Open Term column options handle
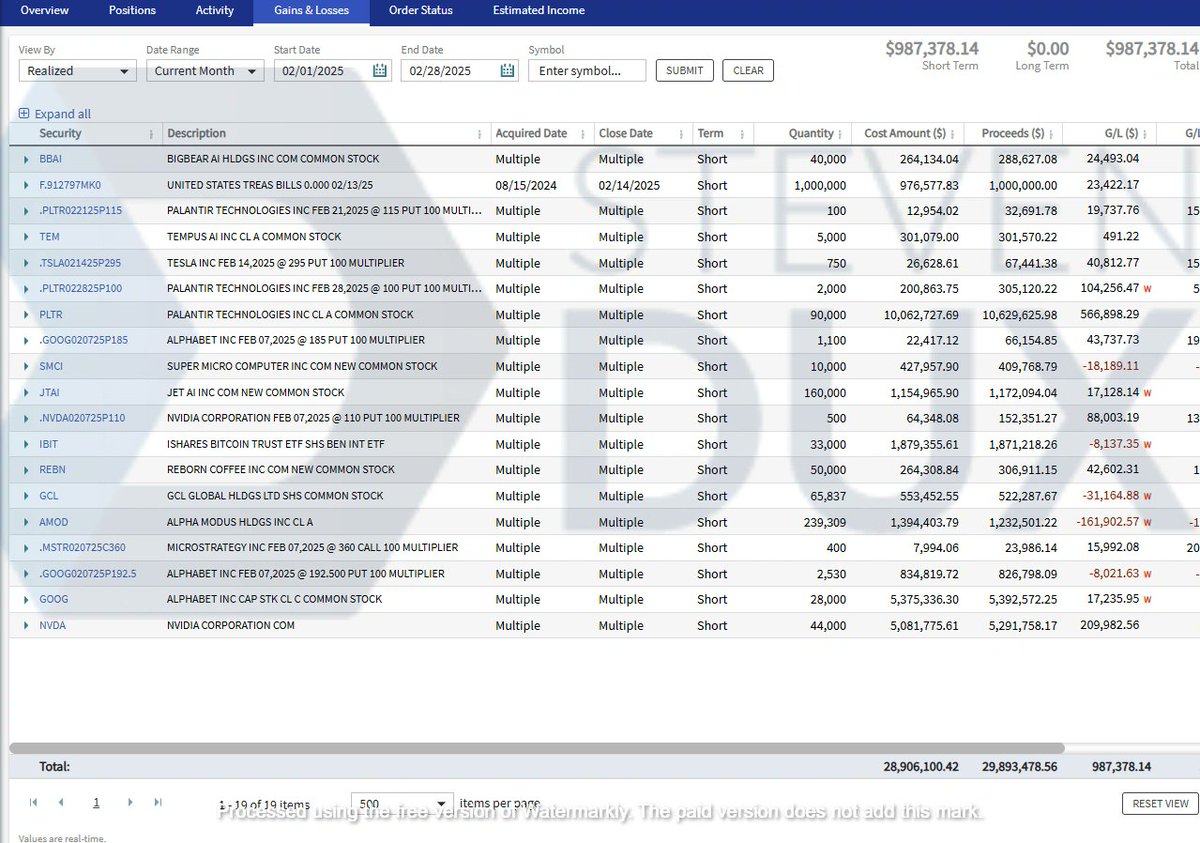Screen dimensions: 1200x843 click(744, 134)
